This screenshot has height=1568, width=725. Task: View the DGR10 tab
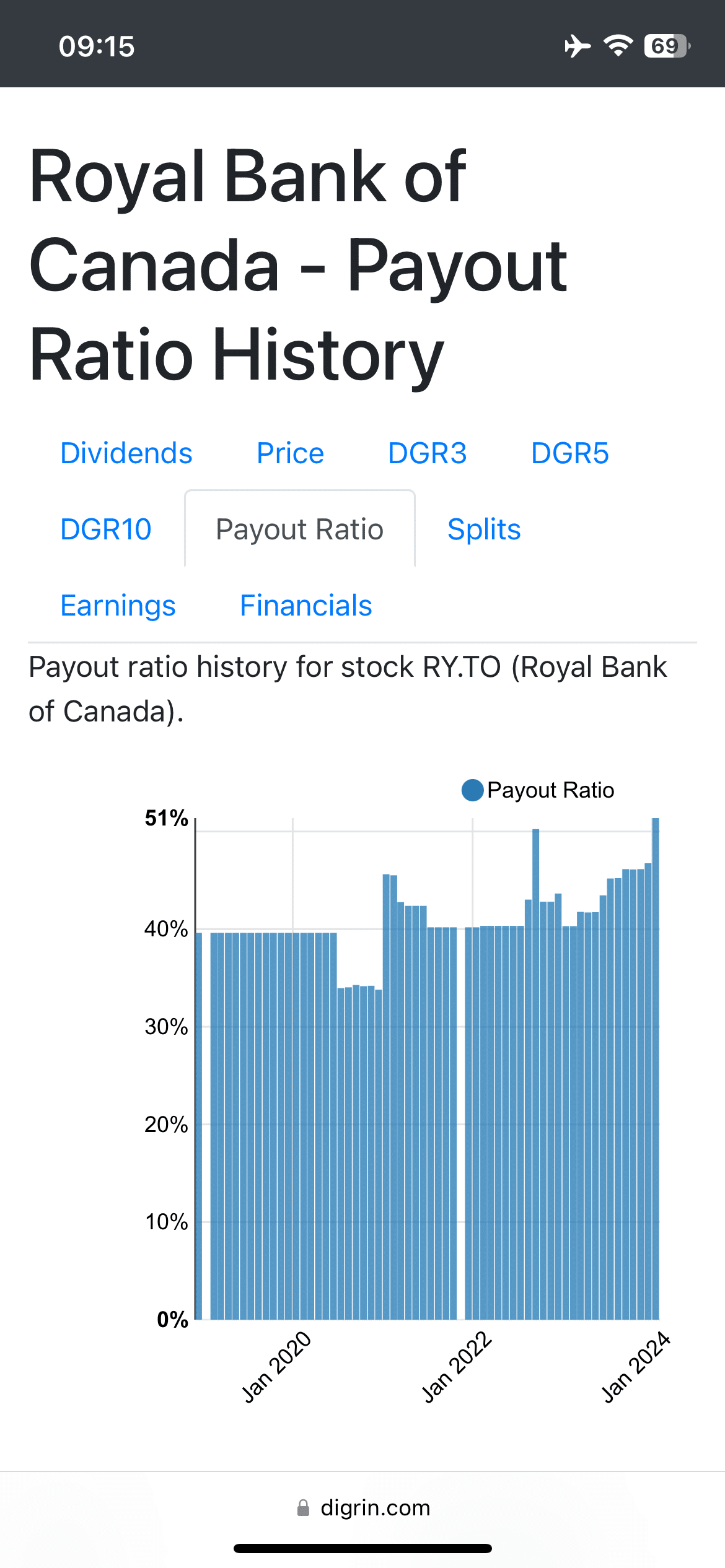tap(106, 529)
